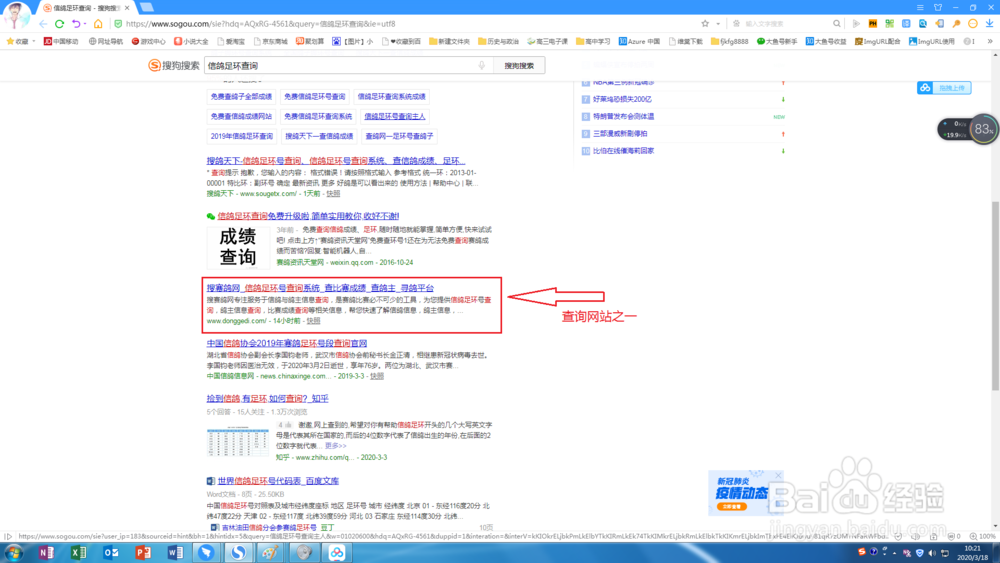Image resolution: width=1000 pixels, height=563 pixels.
Task: Open Sogou browser from the taskbar
Action: tap(239, 552)
